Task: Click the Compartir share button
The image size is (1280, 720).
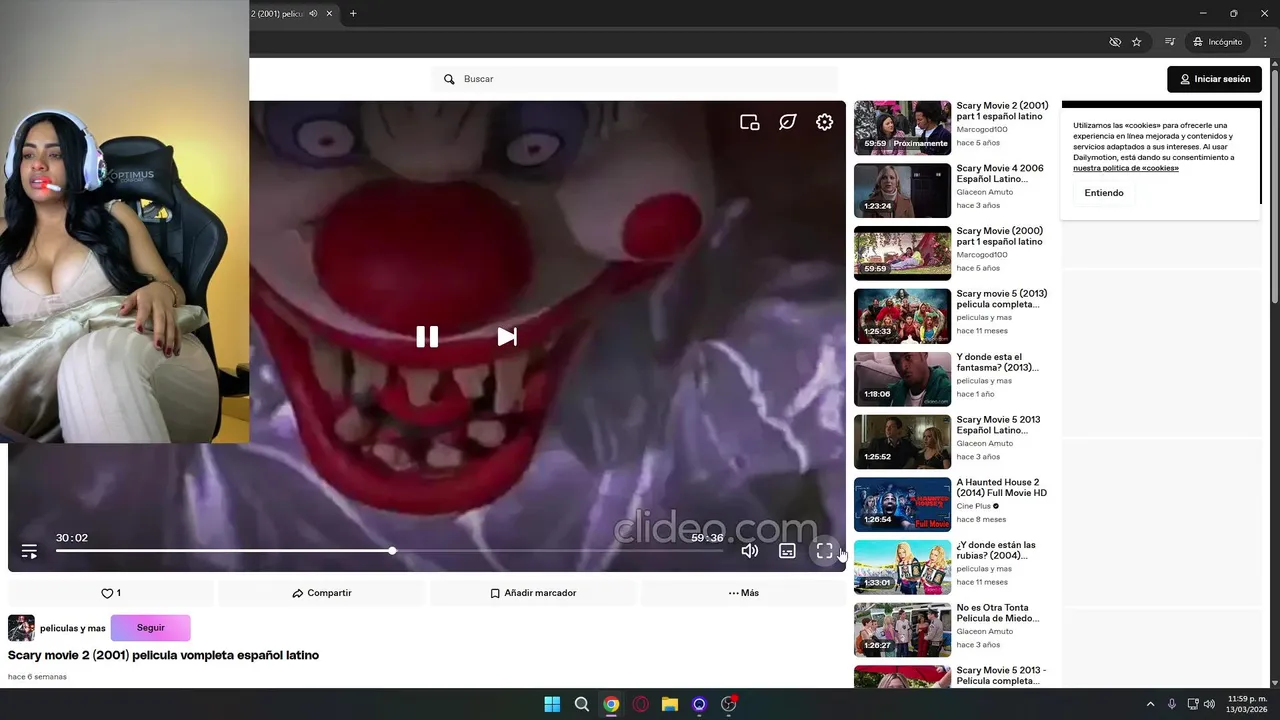Action: 322,593
